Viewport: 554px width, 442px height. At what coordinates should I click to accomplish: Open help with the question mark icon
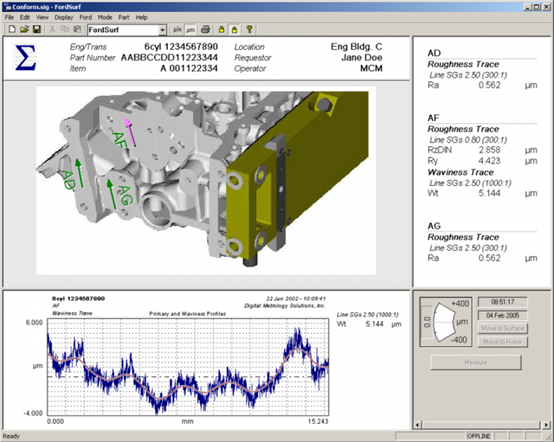[249, 29]
